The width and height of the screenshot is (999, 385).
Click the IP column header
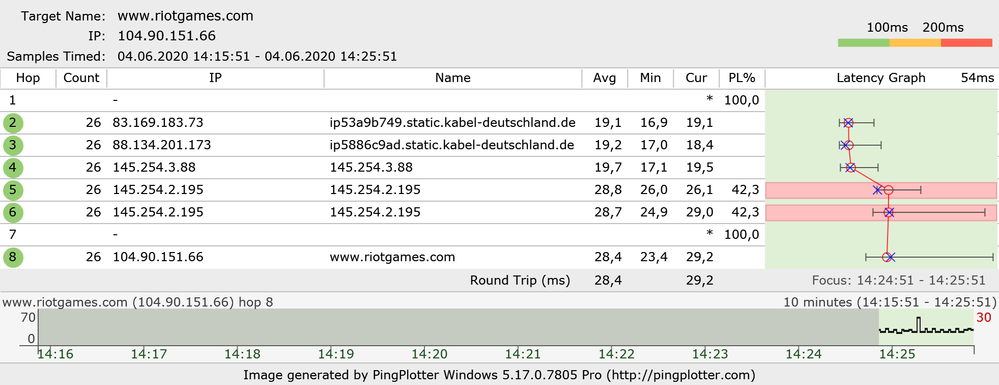point(215,78)
